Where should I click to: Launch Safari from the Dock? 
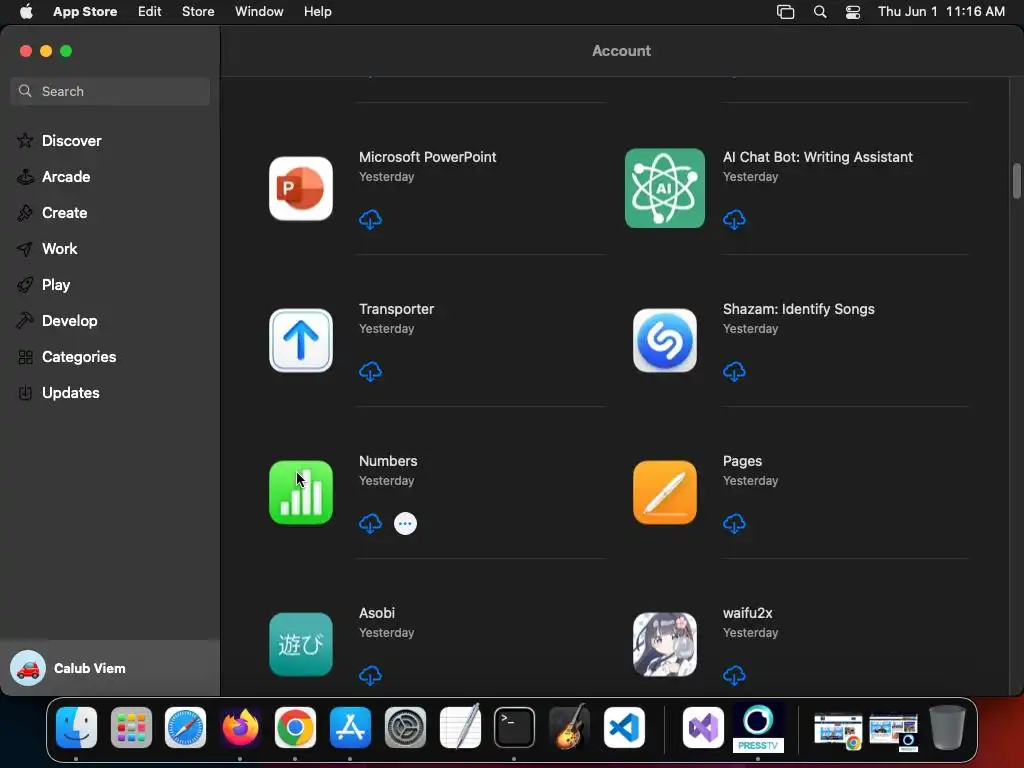pyautogui.click(x=185, y=728)
